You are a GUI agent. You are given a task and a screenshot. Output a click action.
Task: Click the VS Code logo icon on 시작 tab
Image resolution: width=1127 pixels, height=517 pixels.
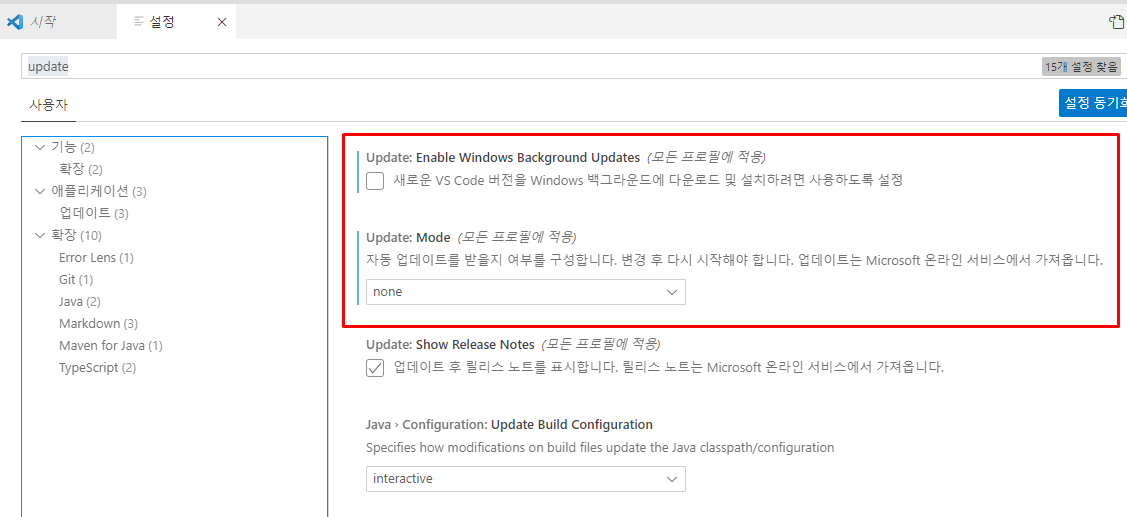(14, 22)
